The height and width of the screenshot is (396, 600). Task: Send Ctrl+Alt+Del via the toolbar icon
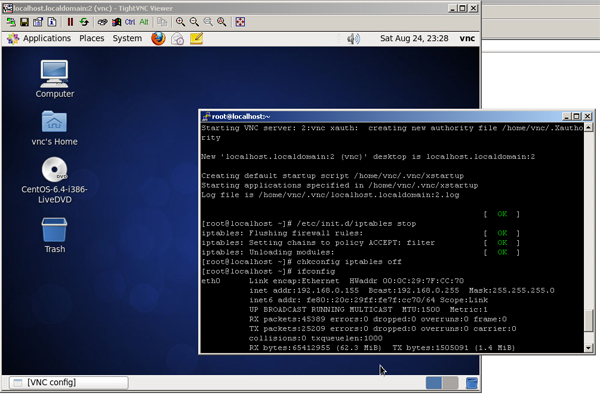pyautogui.click(x=102, y=22)
